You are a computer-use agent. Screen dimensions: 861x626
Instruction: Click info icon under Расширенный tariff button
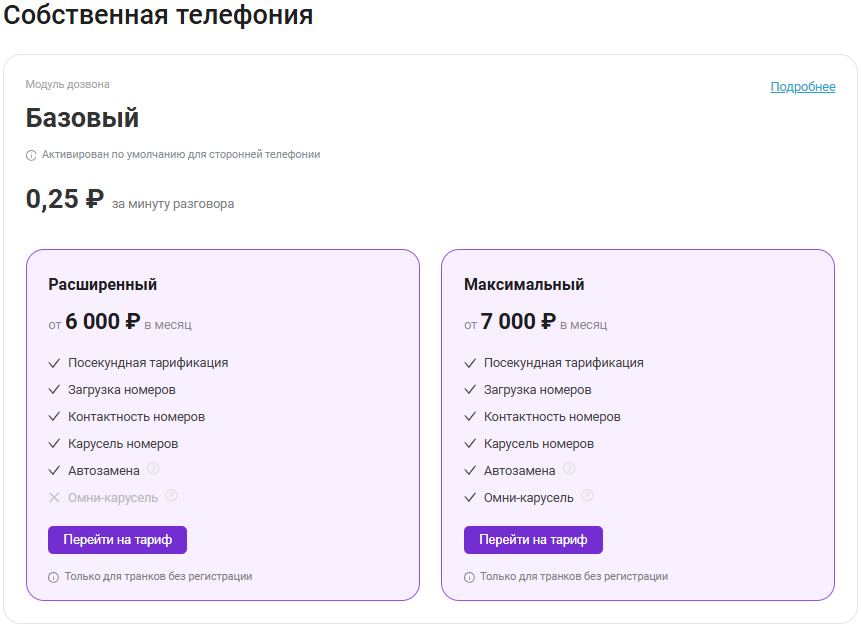coord(54,577)
